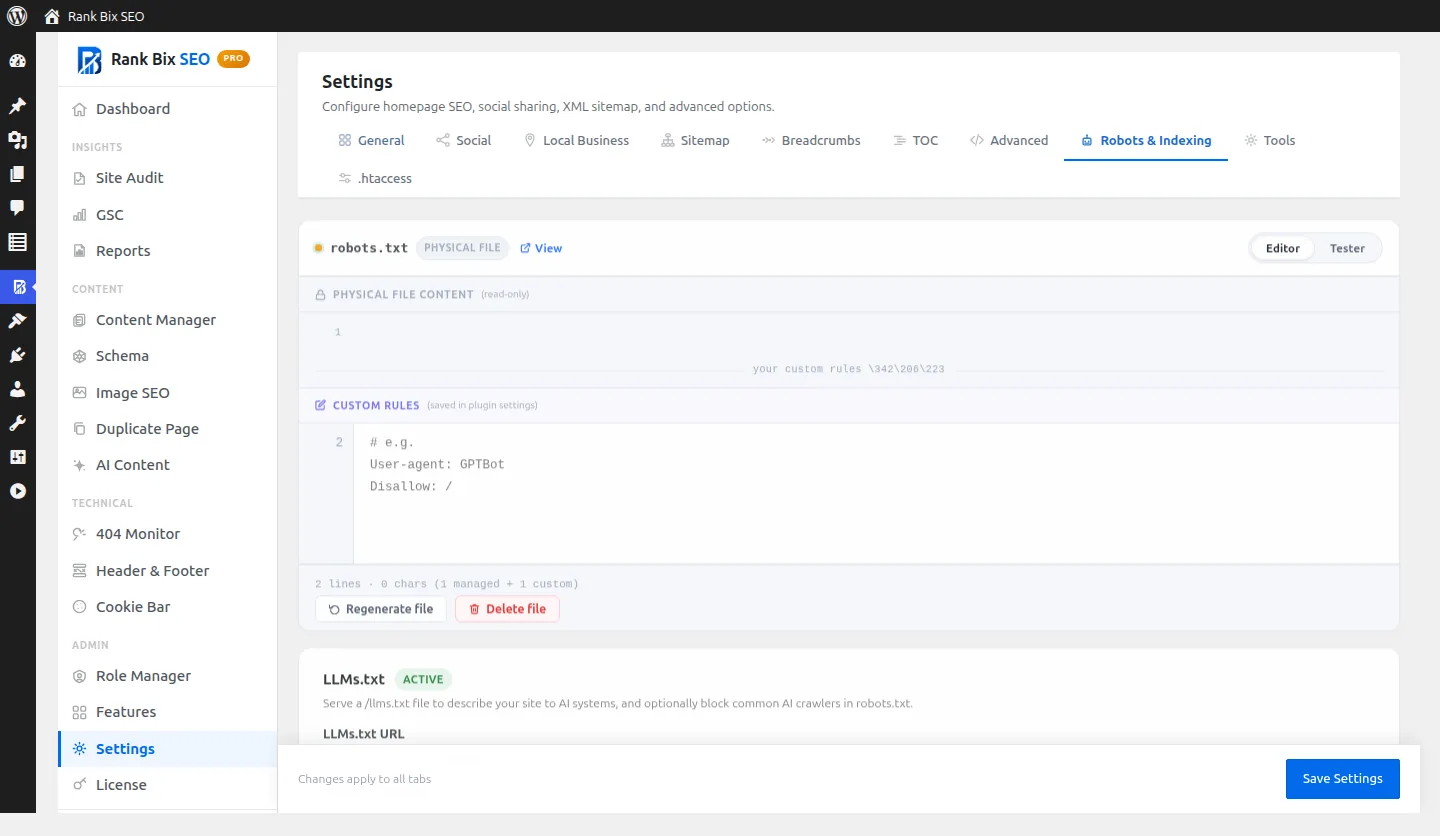
Task: Open GSC in the plugin menu
Action: (x=167, y=215)
